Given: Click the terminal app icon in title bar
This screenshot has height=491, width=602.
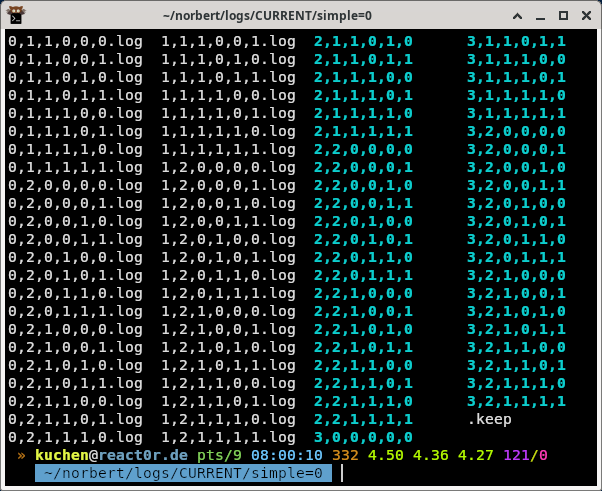Looking at the screenshot, I should point(17,16).
